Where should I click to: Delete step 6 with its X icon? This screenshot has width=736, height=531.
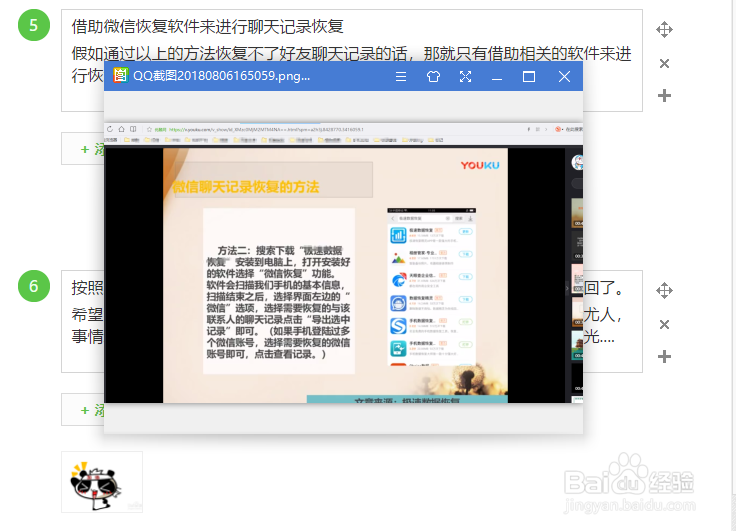coord(664,324)
